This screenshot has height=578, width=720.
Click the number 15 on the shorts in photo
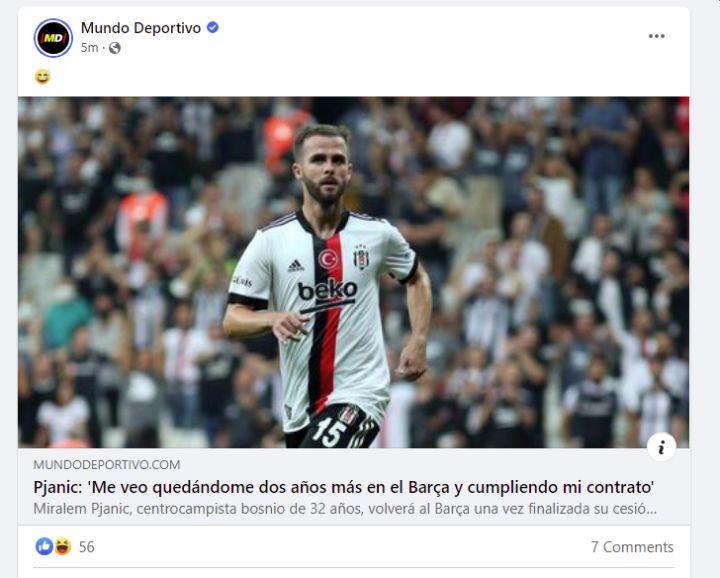pyautogui.click(x=329, y=432)
